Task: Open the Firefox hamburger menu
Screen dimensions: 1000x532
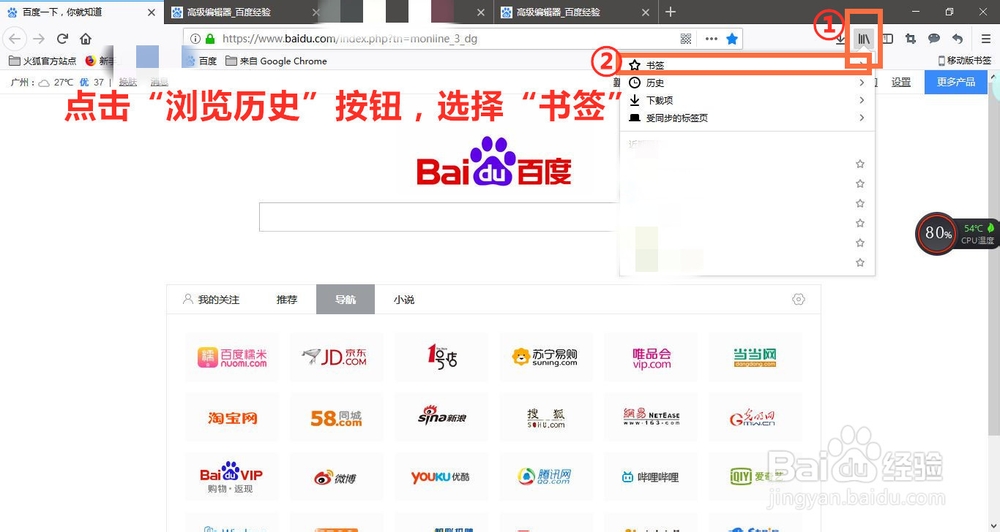Action: (x=986, y=39)
